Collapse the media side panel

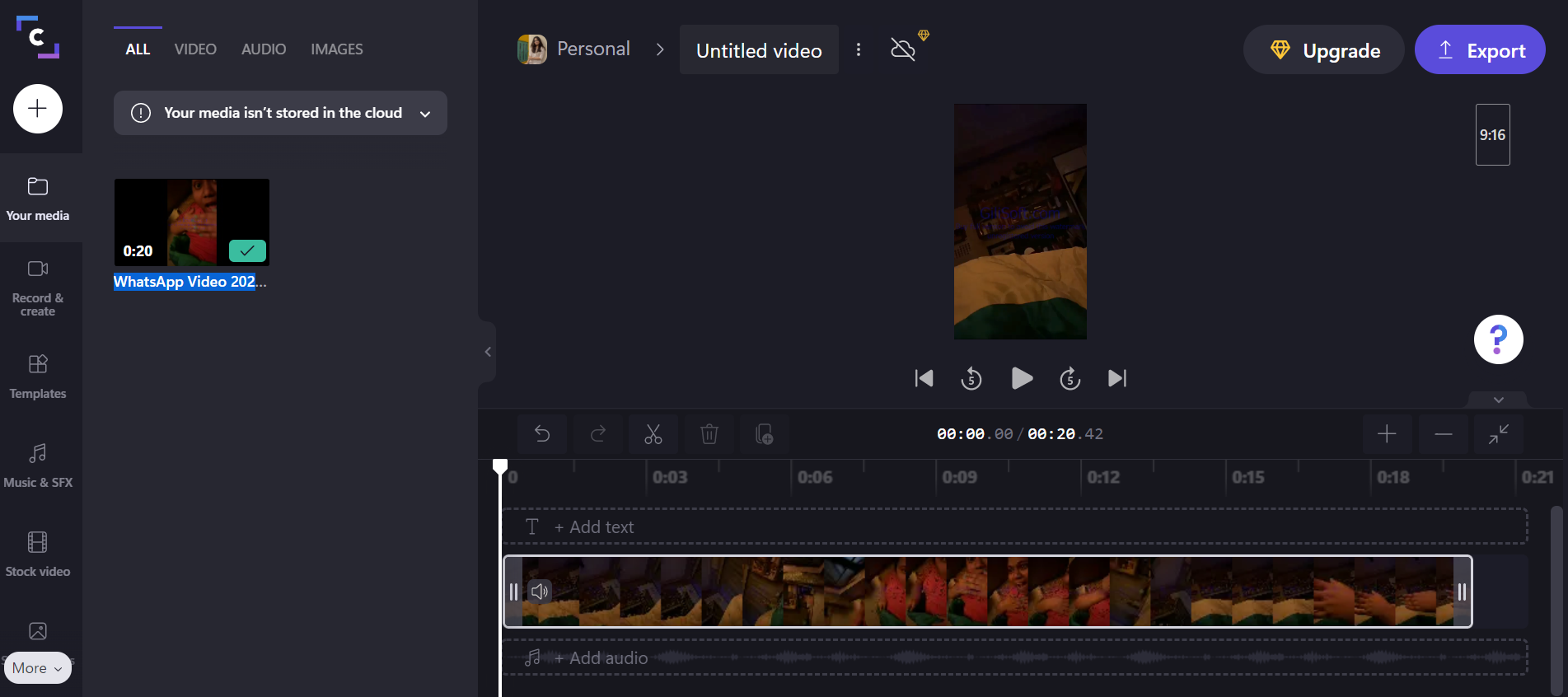point(488,352)
